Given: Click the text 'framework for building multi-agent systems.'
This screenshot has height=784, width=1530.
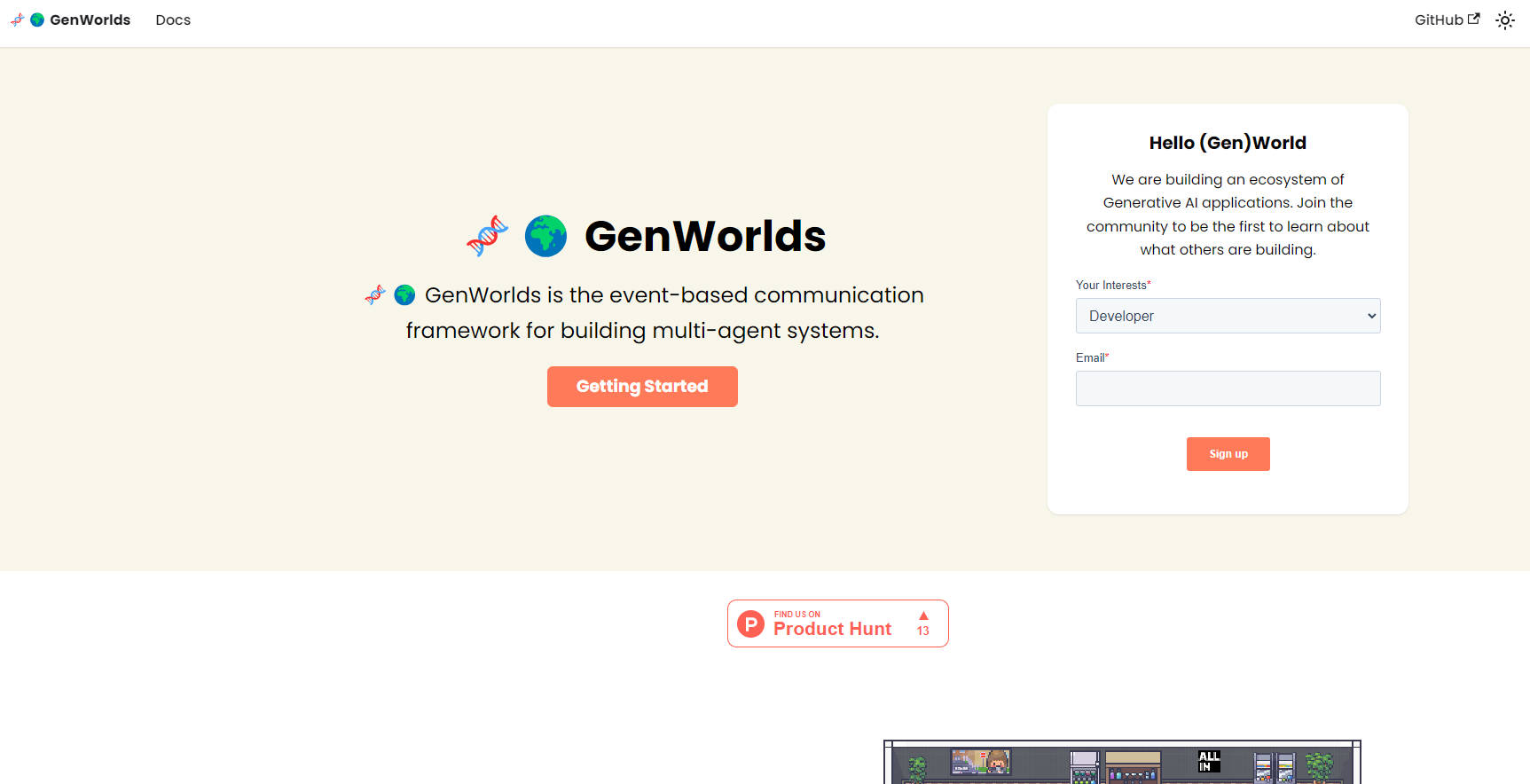Looking at the screenshot, I should [642, 331].
